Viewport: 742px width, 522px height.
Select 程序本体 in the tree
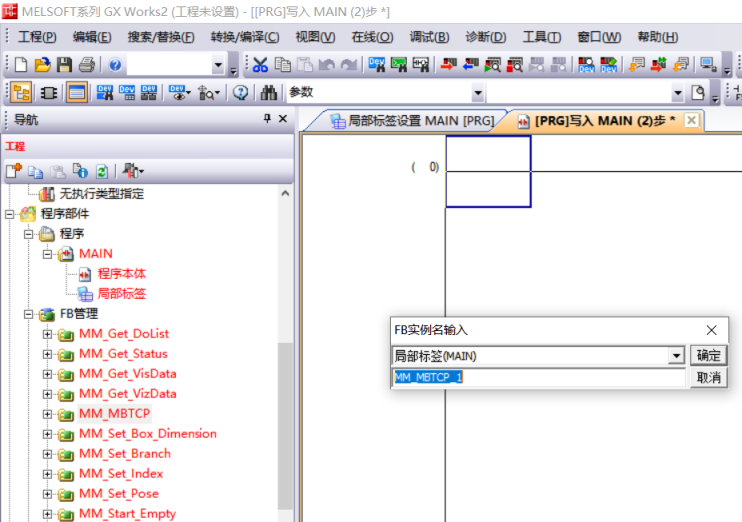tap(122, 274)
